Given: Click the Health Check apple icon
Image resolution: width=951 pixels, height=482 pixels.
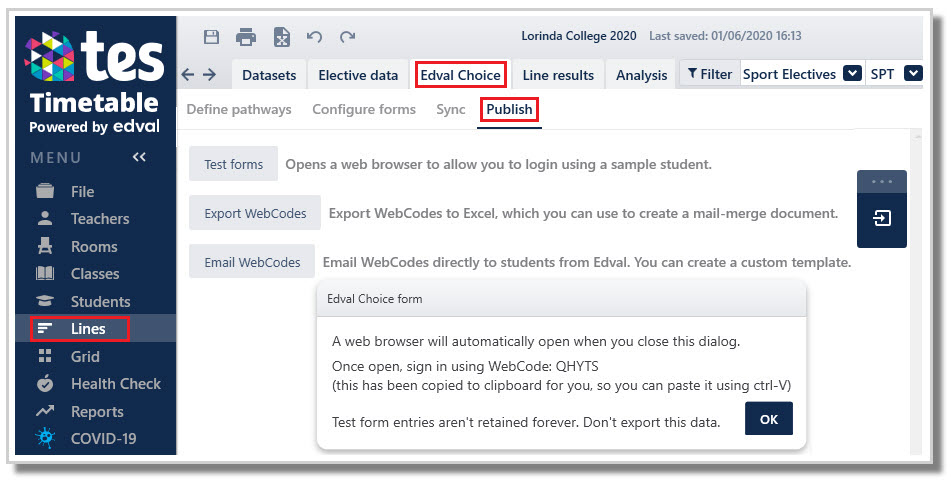Looking at the screenshot, I should [x=45, y=383].
